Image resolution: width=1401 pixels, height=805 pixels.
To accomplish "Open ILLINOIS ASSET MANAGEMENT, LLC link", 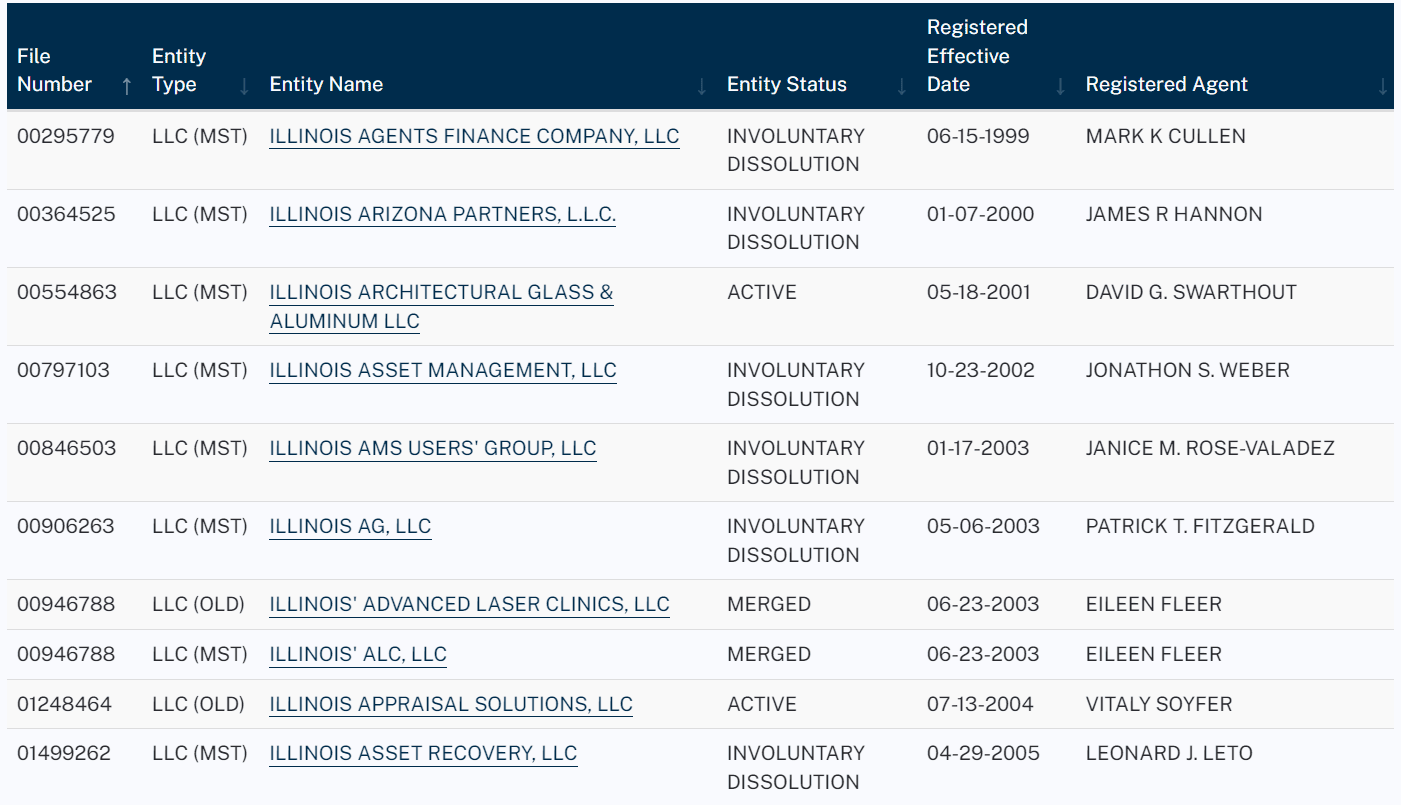I will coord(442,371).
